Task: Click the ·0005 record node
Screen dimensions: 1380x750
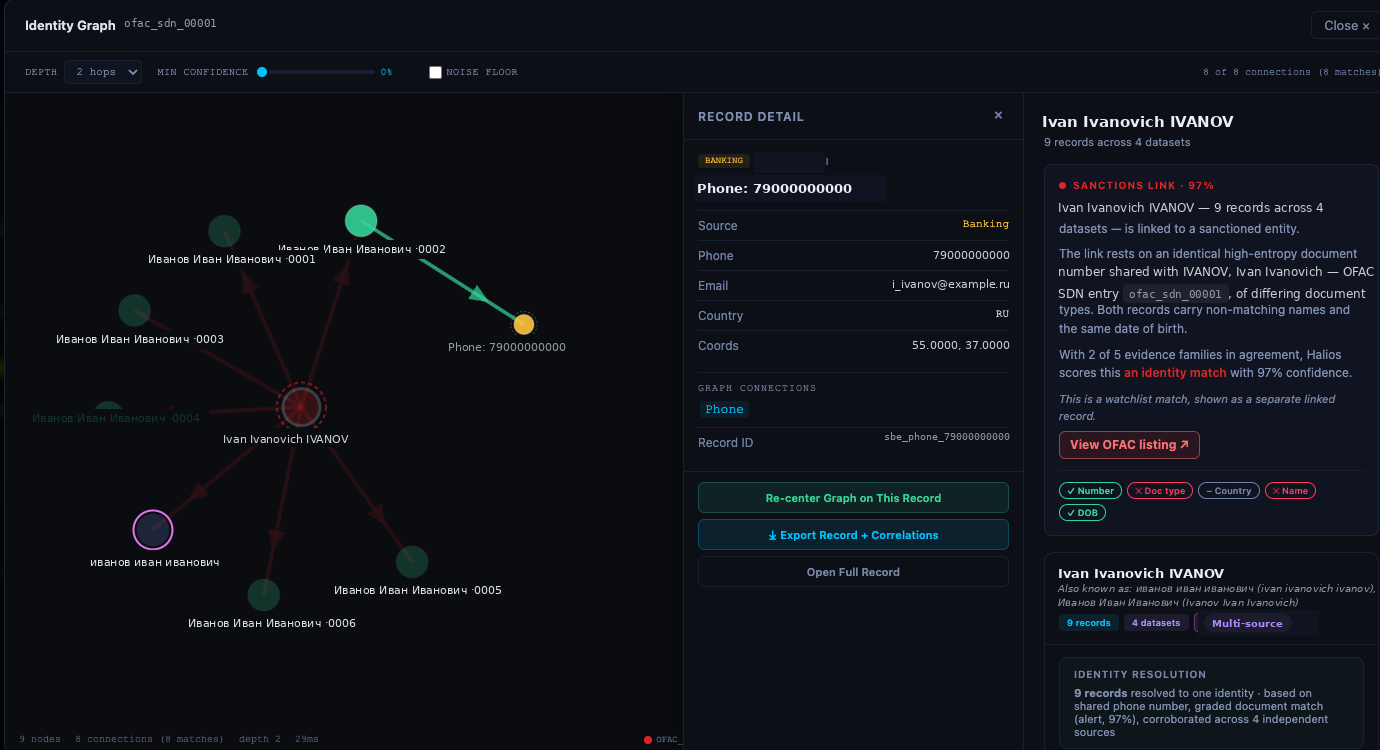Action: pyautogui.click(x=412, y=562)
